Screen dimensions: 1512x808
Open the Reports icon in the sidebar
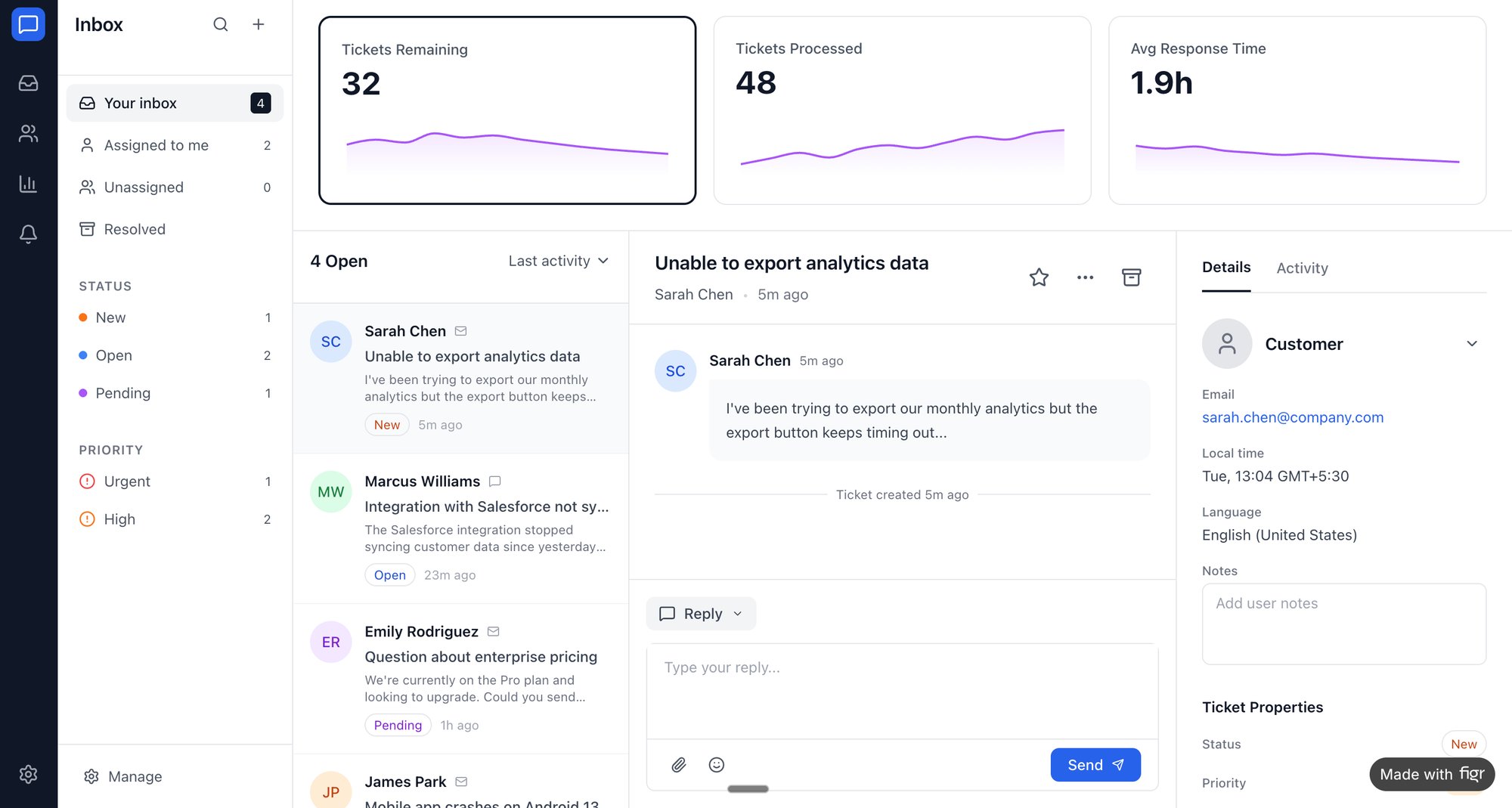pos(28,184)
